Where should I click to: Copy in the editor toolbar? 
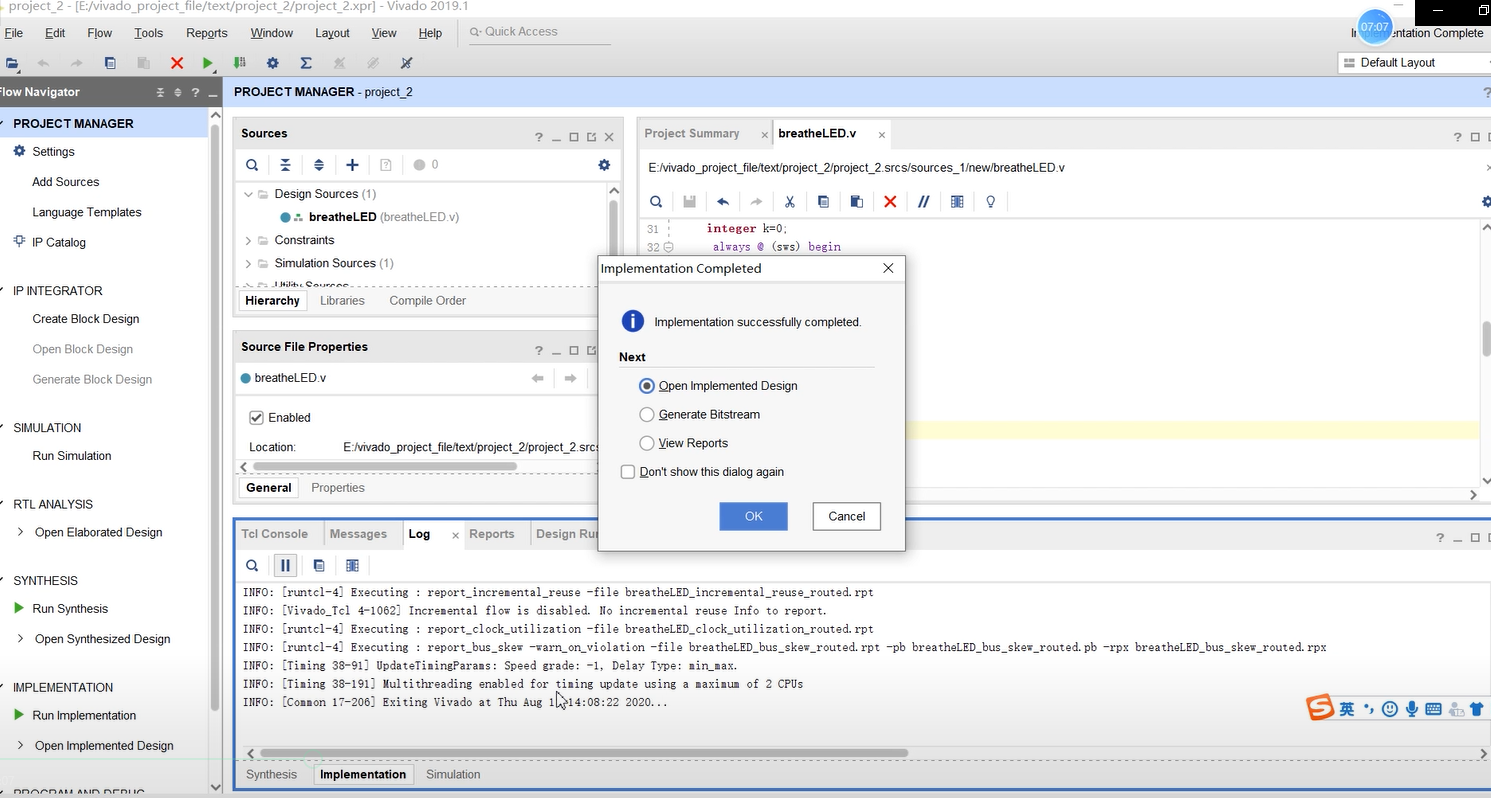pyautogui.click(x=823, y=202)
